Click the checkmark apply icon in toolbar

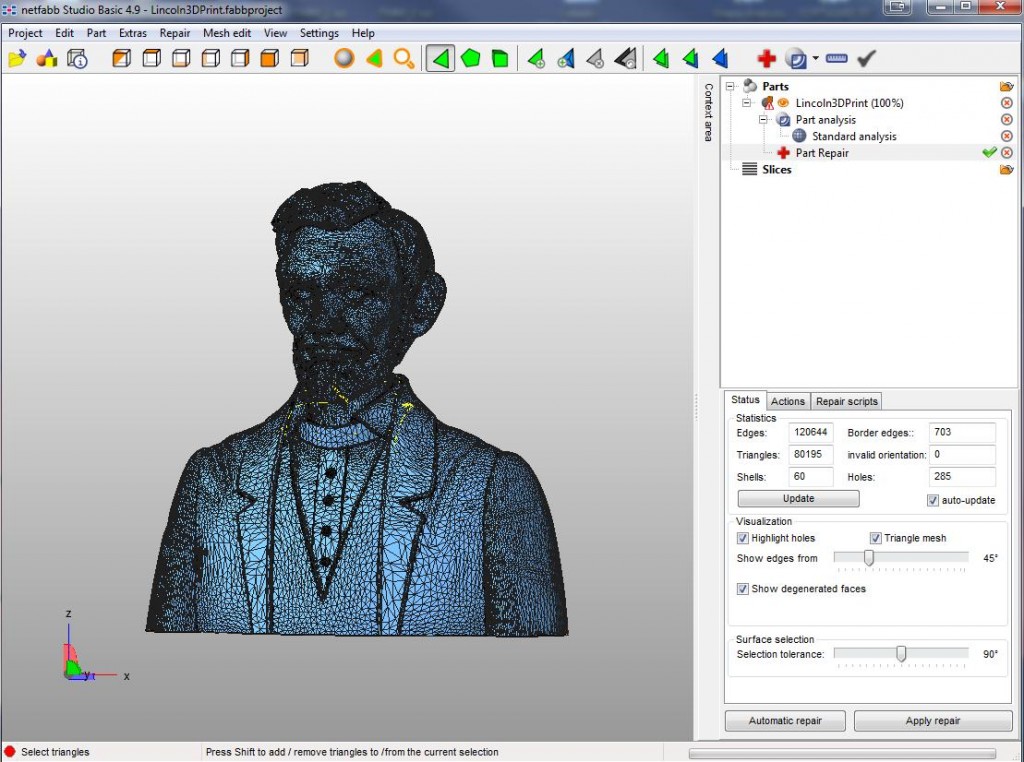click(x=867, y=59)
